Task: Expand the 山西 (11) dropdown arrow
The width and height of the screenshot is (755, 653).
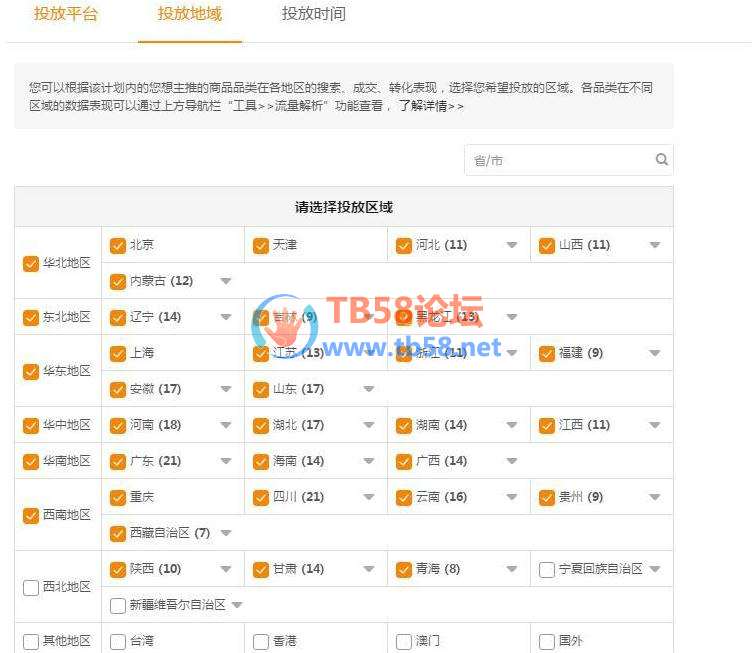Action: tap(655, 246)
